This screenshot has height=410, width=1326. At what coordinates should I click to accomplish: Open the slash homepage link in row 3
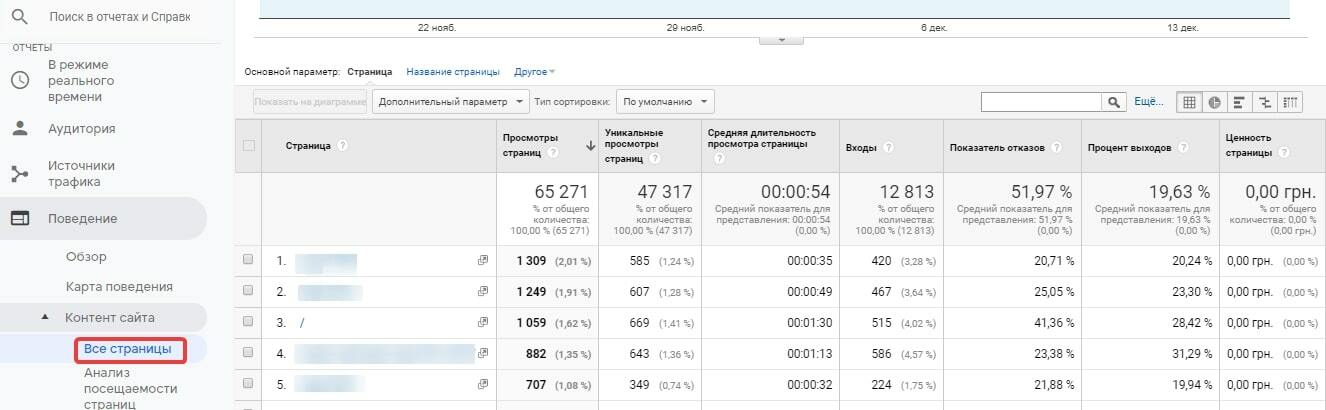(x=302, y=322)
